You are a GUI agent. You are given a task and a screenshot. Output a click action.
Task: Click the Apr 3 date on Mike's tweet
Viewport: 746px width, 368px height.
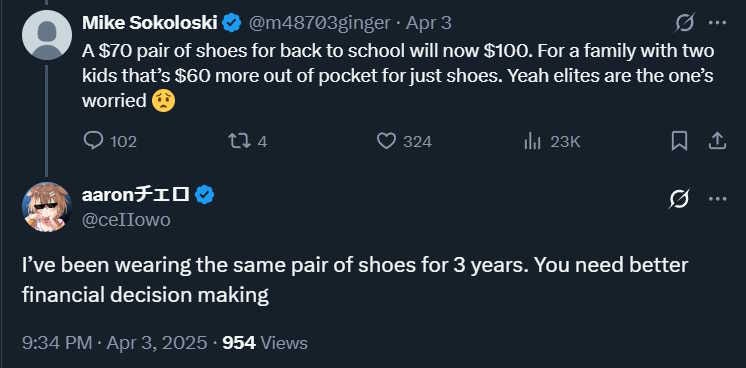(428, 23)
